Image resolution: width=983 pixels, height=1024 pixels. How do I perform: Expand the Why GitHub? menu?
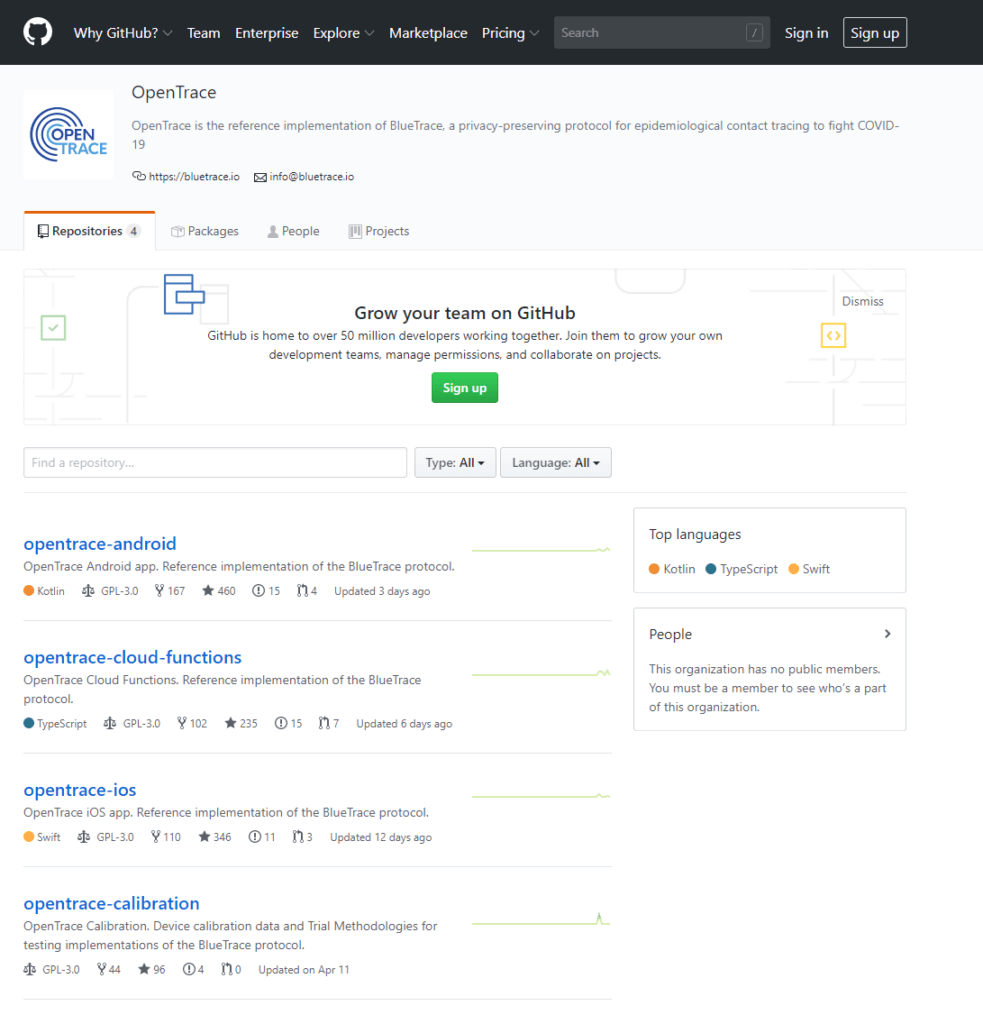click(x=123, y=33)
